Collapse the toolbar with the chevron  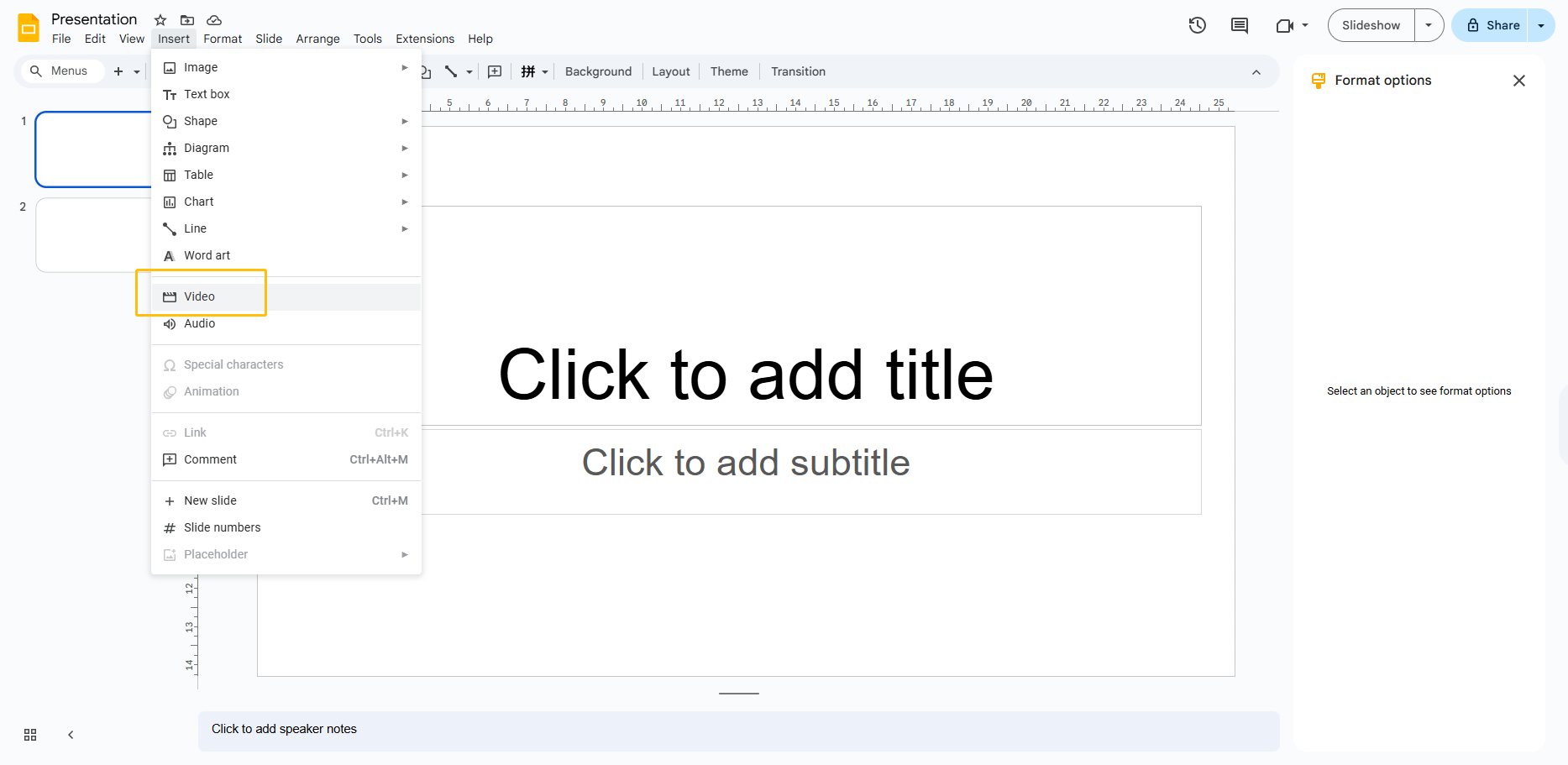(x=1256, y=72)
